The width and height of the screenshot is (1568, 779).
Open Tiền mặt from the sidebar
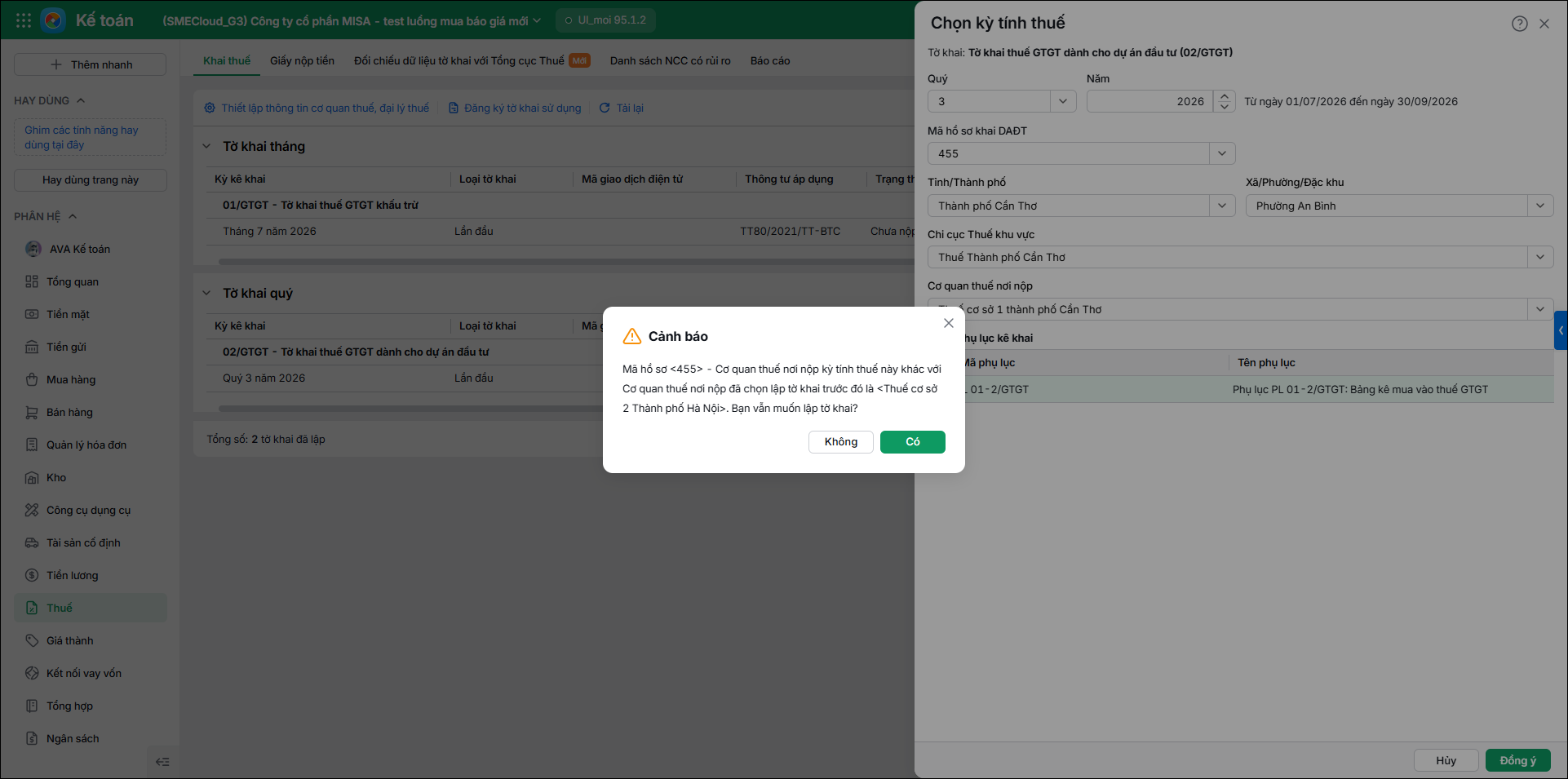[68, 314]
